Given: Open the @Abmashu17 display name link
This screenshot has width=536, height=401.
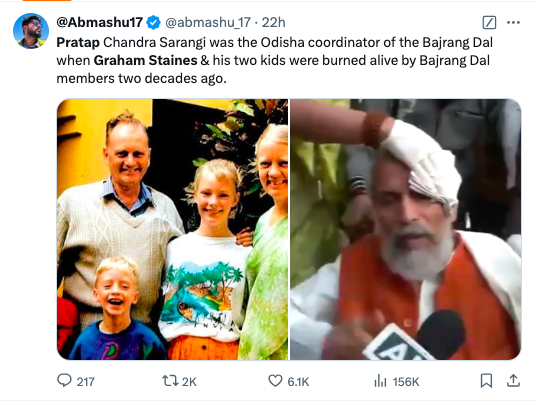Looking at the screenshot, I should pos(99,22).
